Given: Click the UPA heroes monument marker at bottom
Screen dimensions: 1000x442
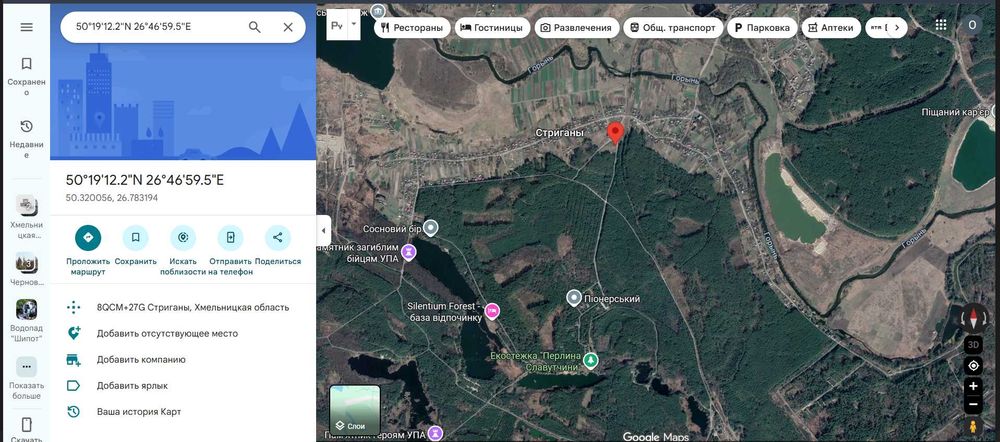Looking at the screenshot, I should [436, 434].
